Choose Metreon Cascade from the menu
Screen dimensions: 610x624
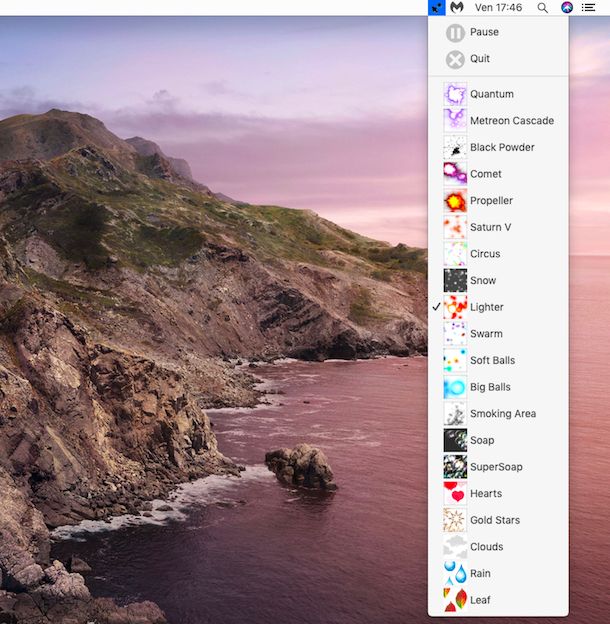pos(511,121)
